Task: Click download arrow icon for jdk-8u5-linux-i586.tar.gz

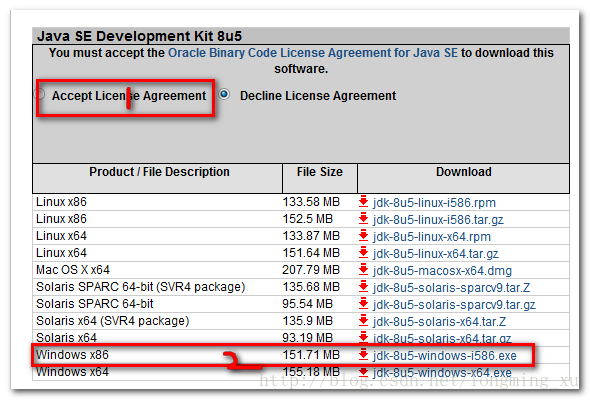Action: (363, 218)
